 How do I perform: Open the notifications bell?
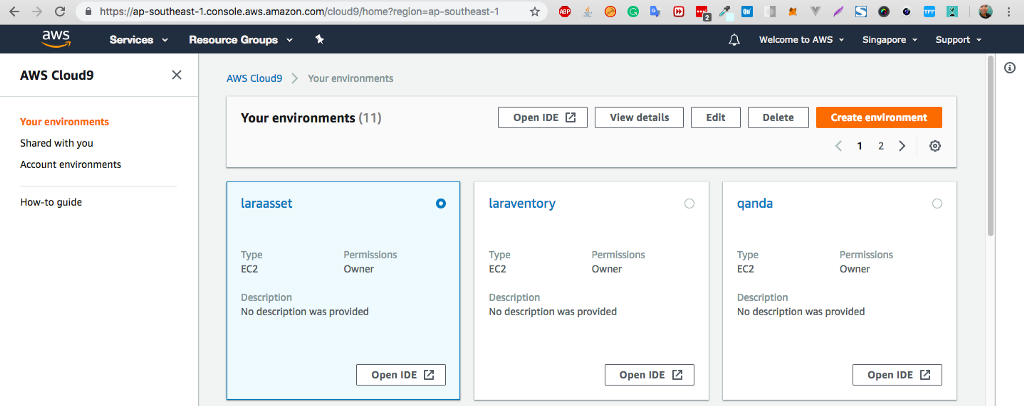click(734, 40)
